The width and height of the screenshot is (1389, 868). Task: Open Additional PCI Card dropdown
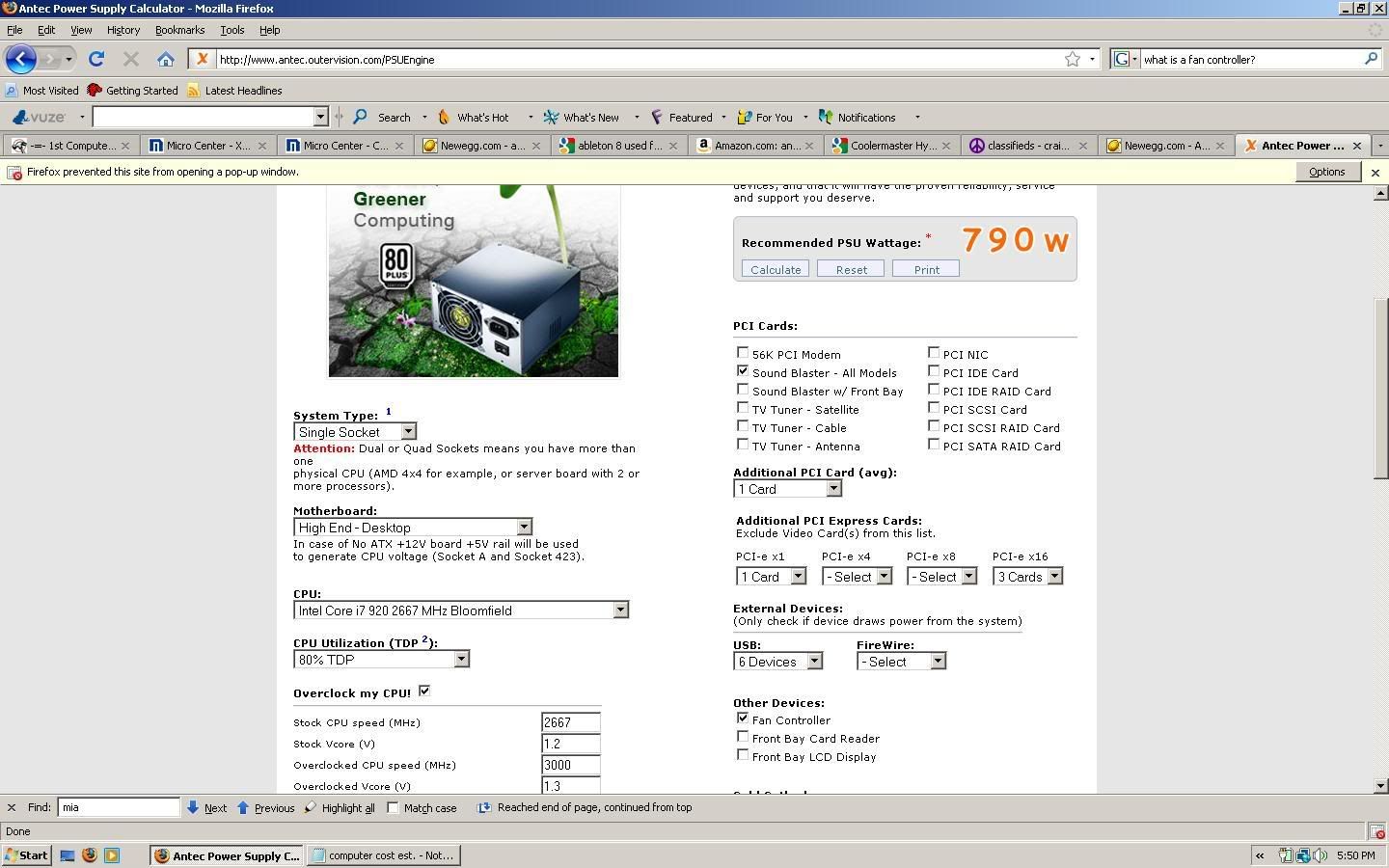tap(787, 489)
